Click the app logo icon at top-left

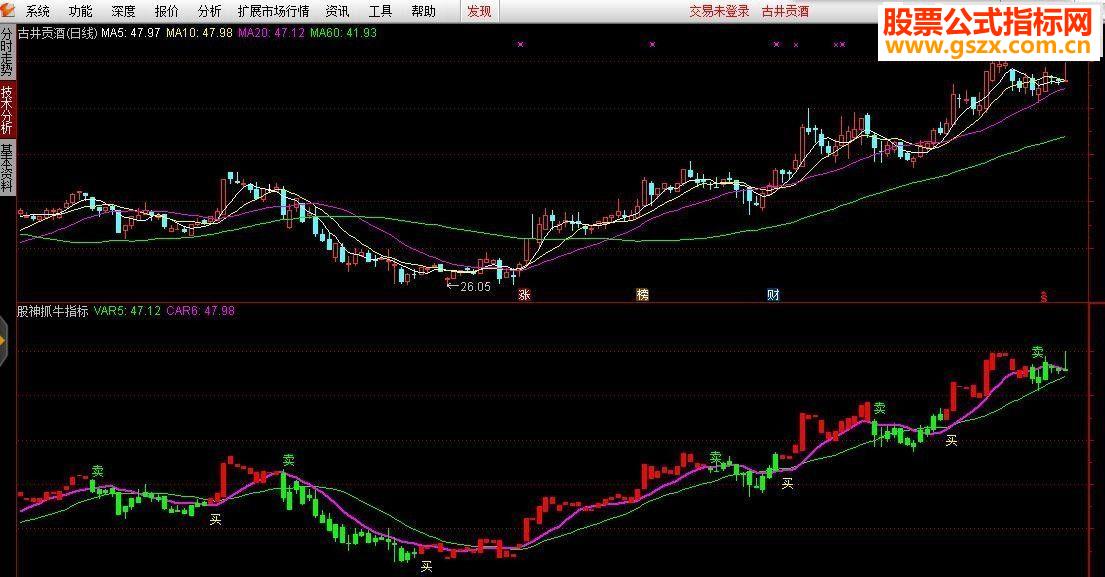8,10
